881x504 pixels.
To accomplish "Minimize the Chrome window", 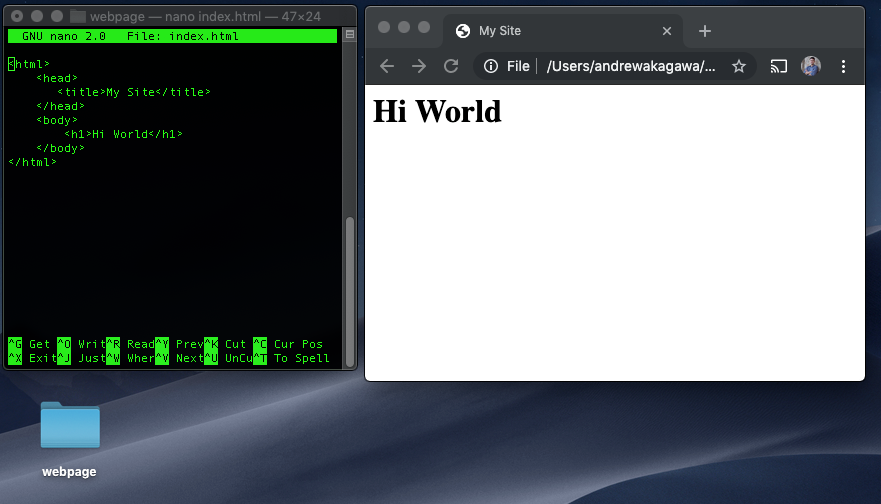I will [x=404, y=27].
